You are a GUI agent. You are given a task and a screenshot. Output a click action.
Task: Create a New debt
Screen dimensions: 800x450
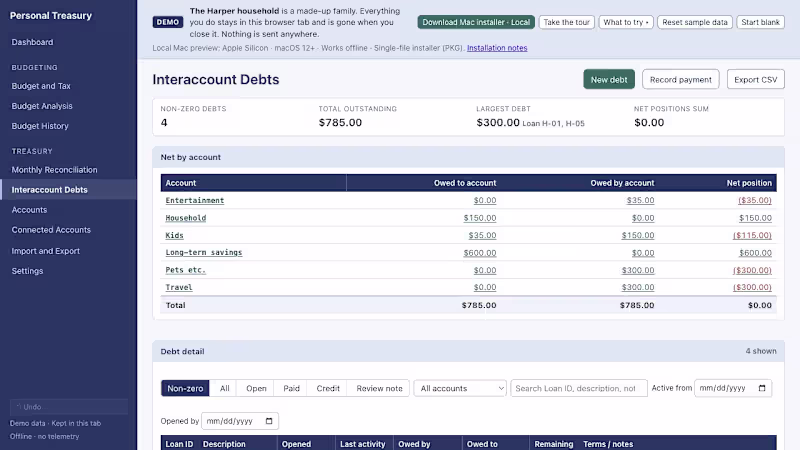(609, 79)
